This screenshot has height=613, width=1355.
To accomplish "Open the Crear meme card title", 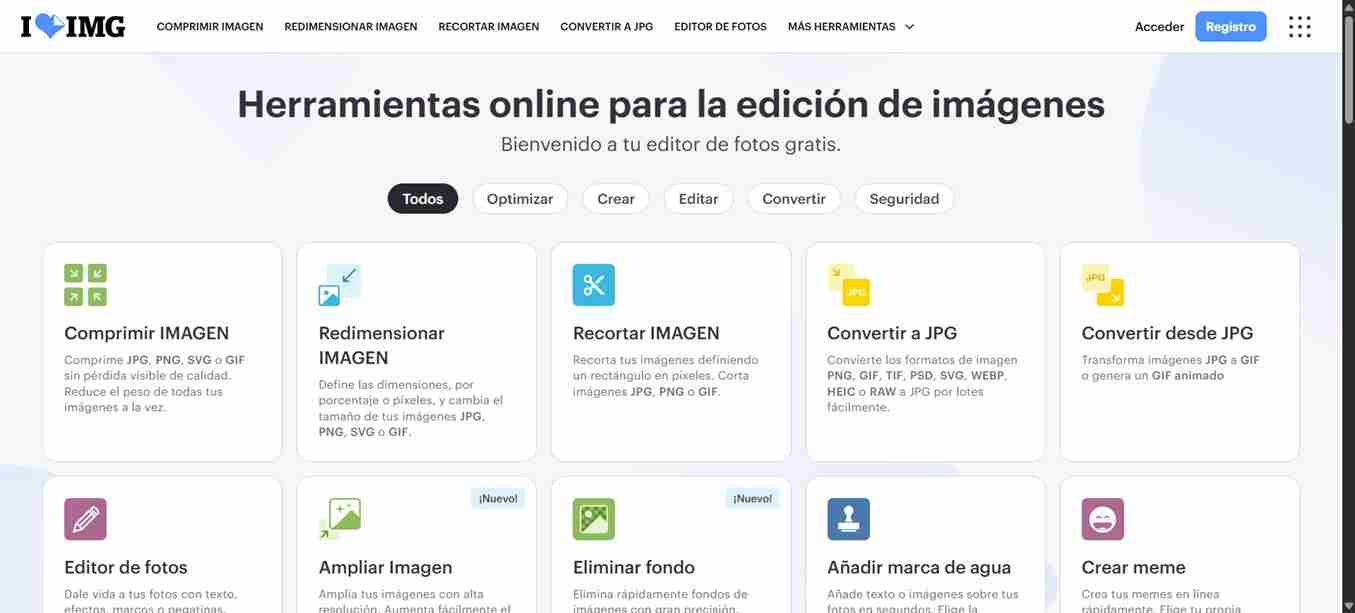I will (x=1133, y=567).
